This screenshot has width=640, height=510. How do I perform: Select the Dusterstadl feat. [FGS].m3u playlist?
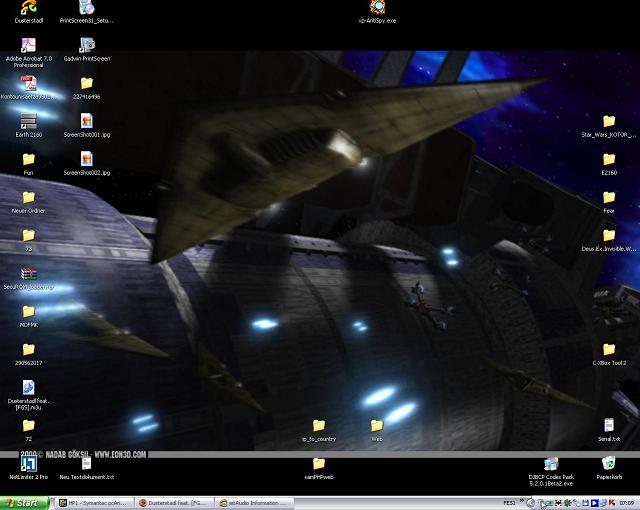tap(29, 388)
